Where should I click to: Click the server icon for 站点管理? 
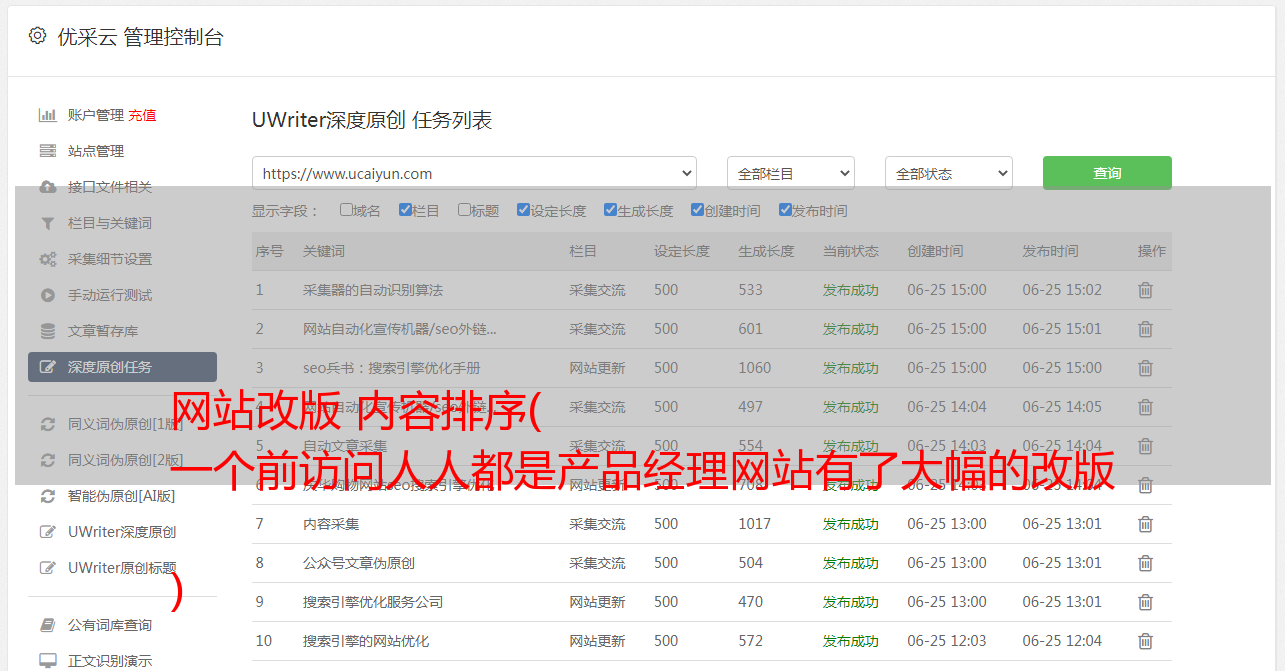[x=47, y=151]
